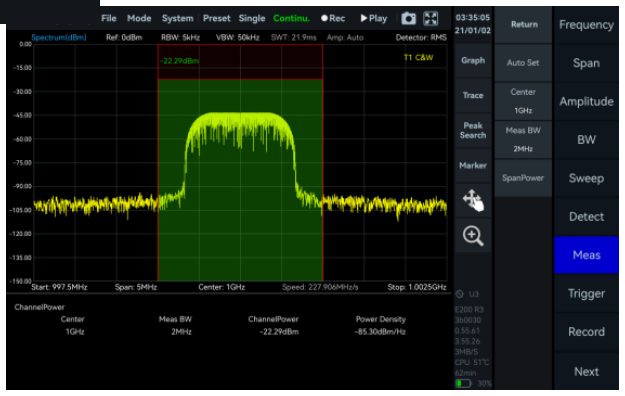
Task: Click the SWT: 21.9ms readout
Action: tap(293, 37)
